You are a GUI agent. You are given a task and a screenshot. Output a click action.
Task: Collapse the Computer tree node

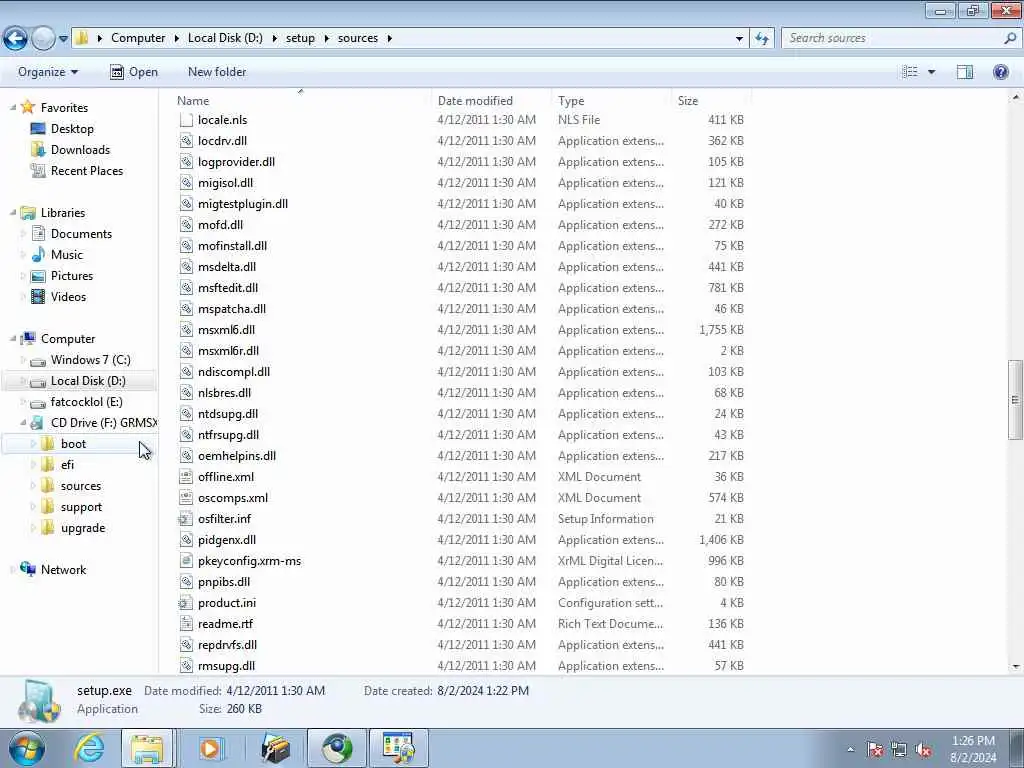(13, 338)
